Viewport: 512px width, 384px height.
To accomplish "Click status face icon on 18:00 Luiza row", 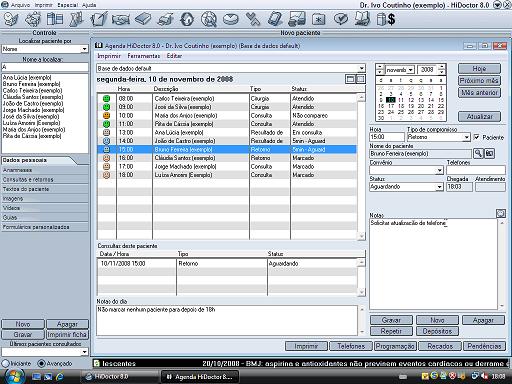I will [106, 175].
